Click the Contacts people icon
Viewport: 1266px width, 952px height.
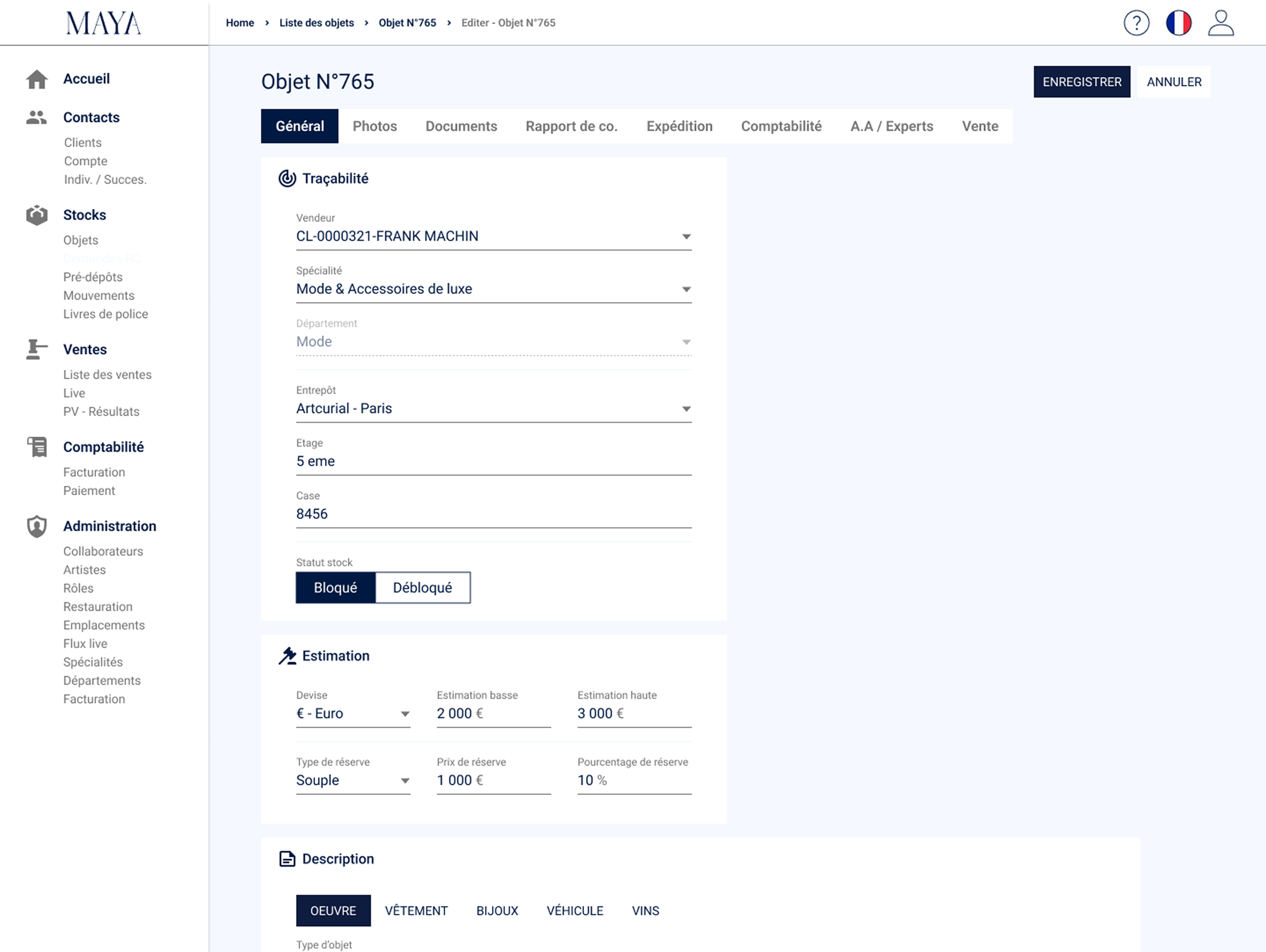tap(36, 117)
